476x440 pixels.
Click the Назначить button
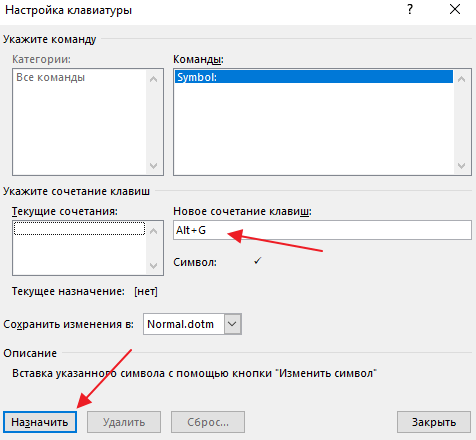coord(40,422)
